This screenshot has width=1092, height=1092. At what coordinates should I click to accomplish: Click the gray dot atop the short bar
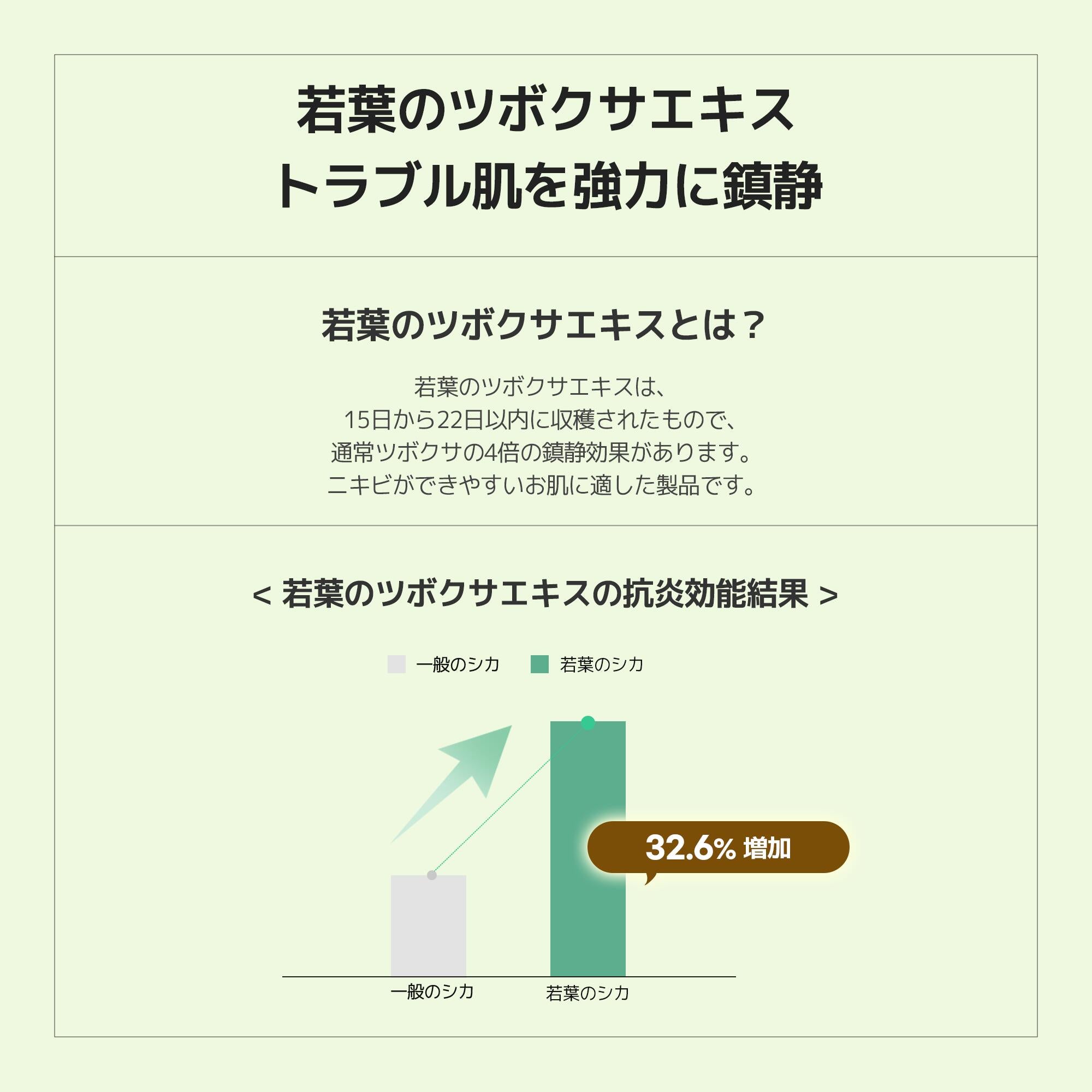(432, 876)
